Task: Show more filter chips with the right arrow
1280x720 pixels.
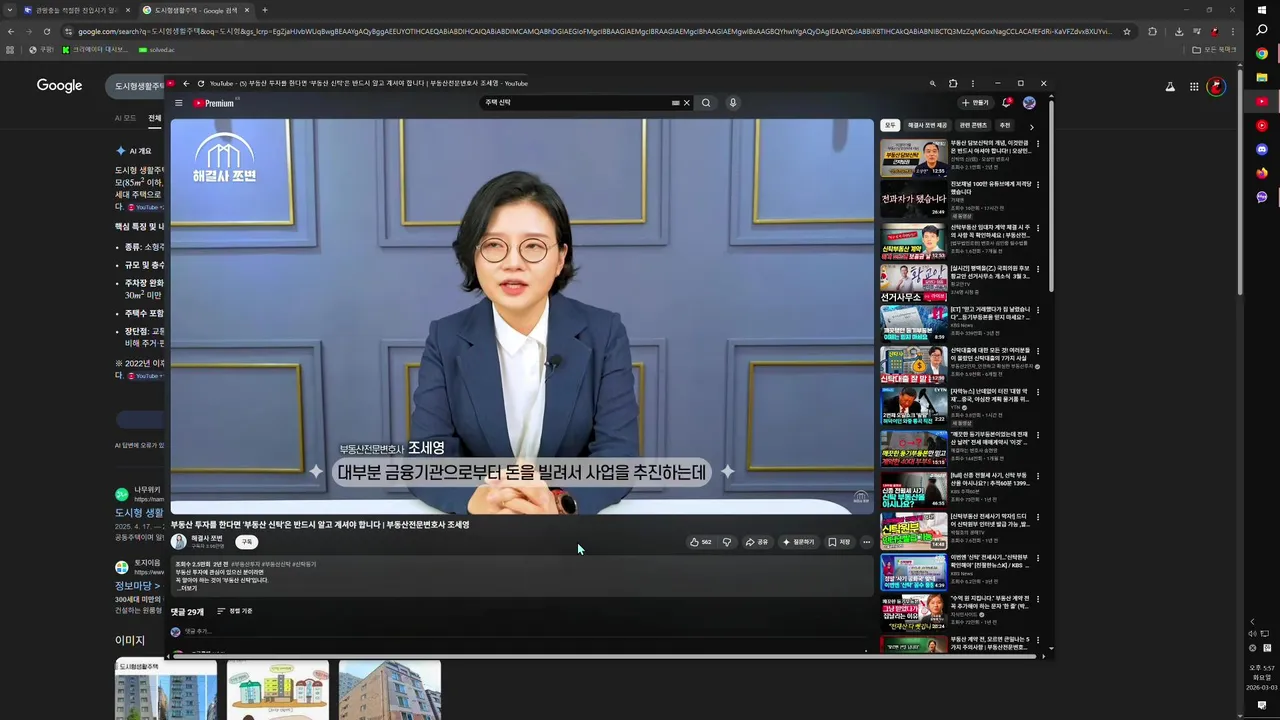Action: 1031,127
